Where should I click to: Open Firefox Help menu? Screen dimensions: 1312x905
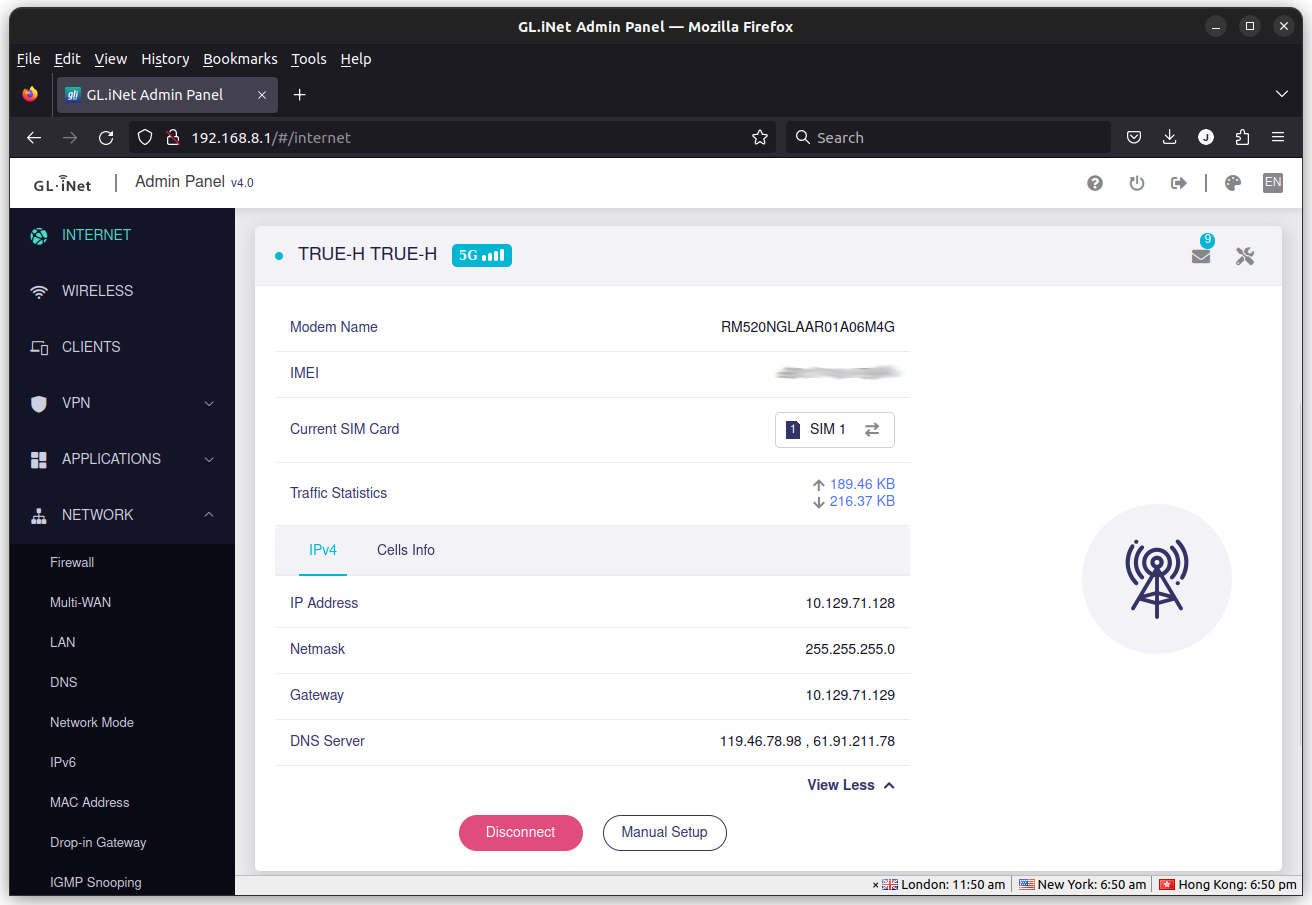pyautogui.click(x=356, y=59)
